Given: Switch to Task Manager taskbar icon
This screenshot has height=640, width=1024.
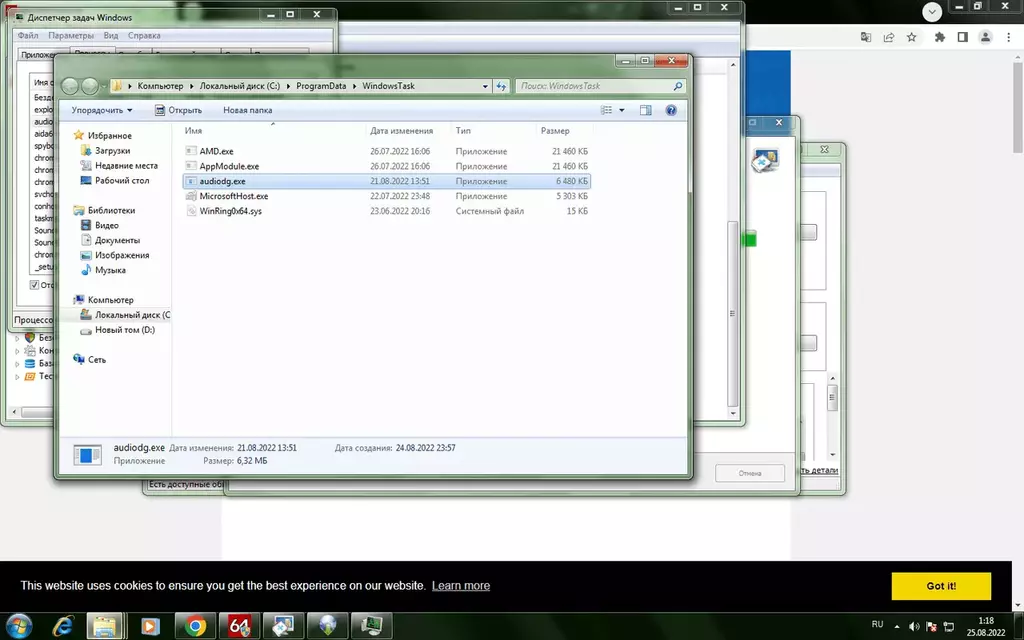Looking at the screenshot, I should [371, 626].
